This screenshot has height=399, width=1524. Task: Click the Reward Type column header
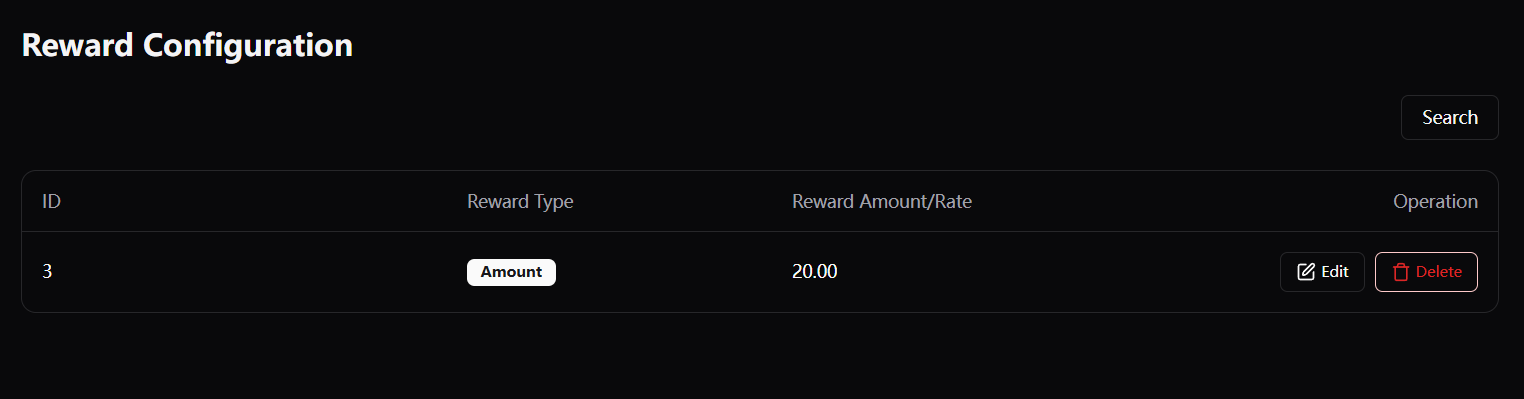coord(520,201)
